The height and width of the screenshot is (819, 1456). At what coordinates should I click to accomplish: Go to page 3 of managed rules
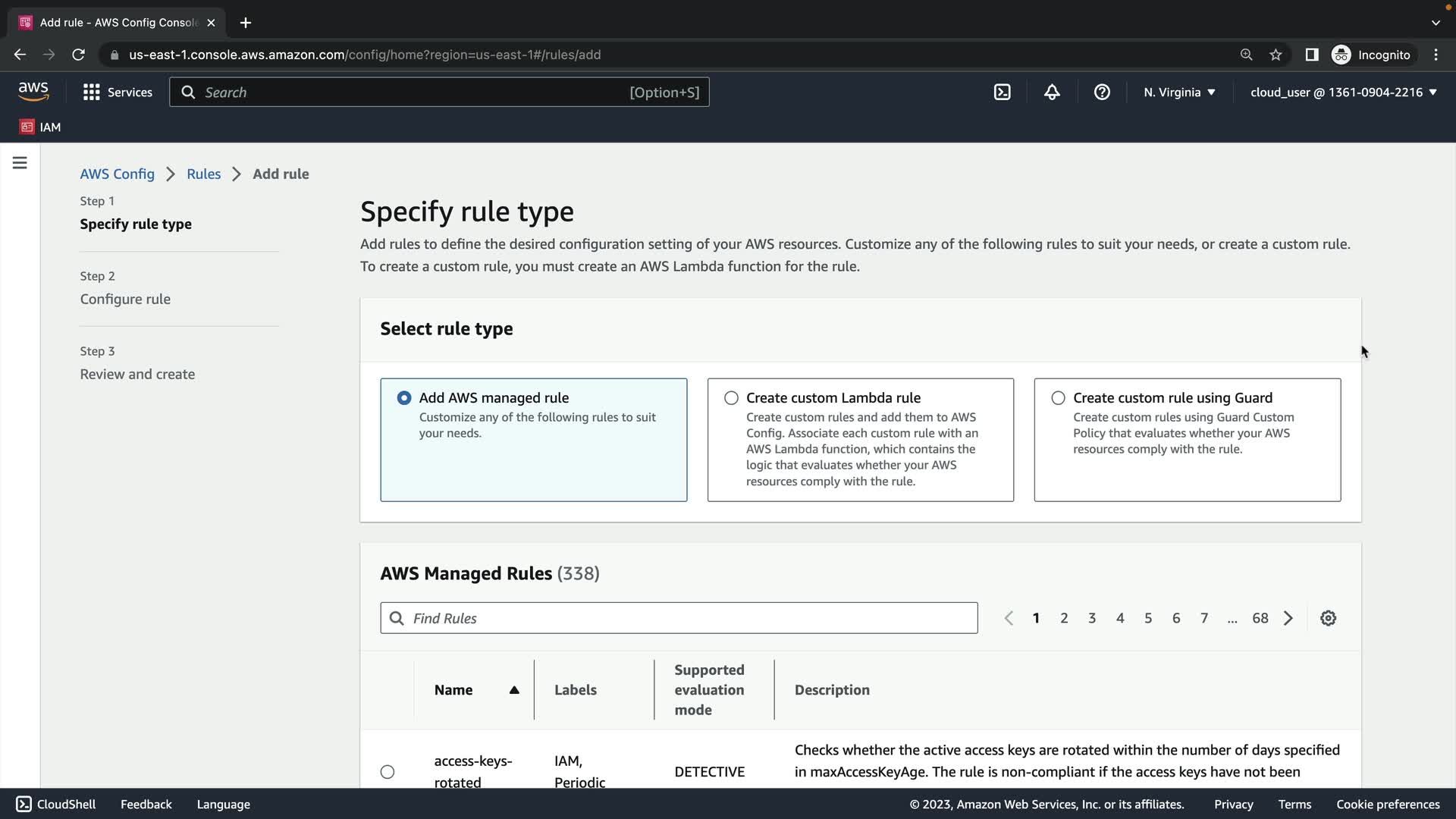(x=1092, y=618)
